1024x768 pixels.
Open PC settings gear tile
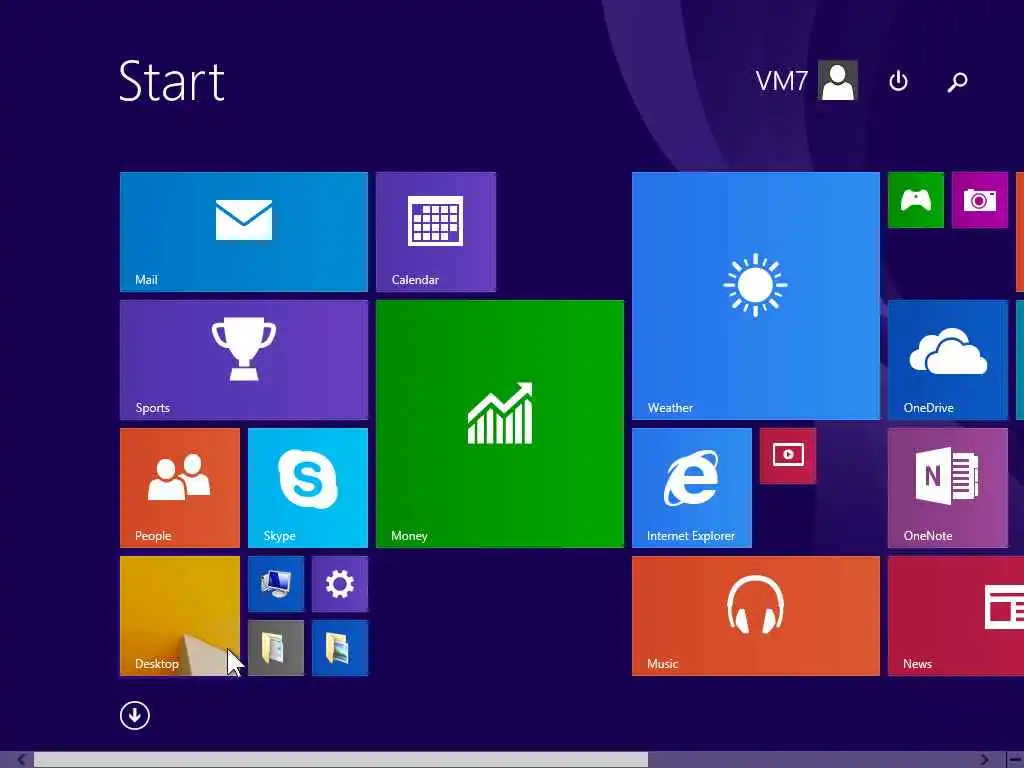pos(340,584)
